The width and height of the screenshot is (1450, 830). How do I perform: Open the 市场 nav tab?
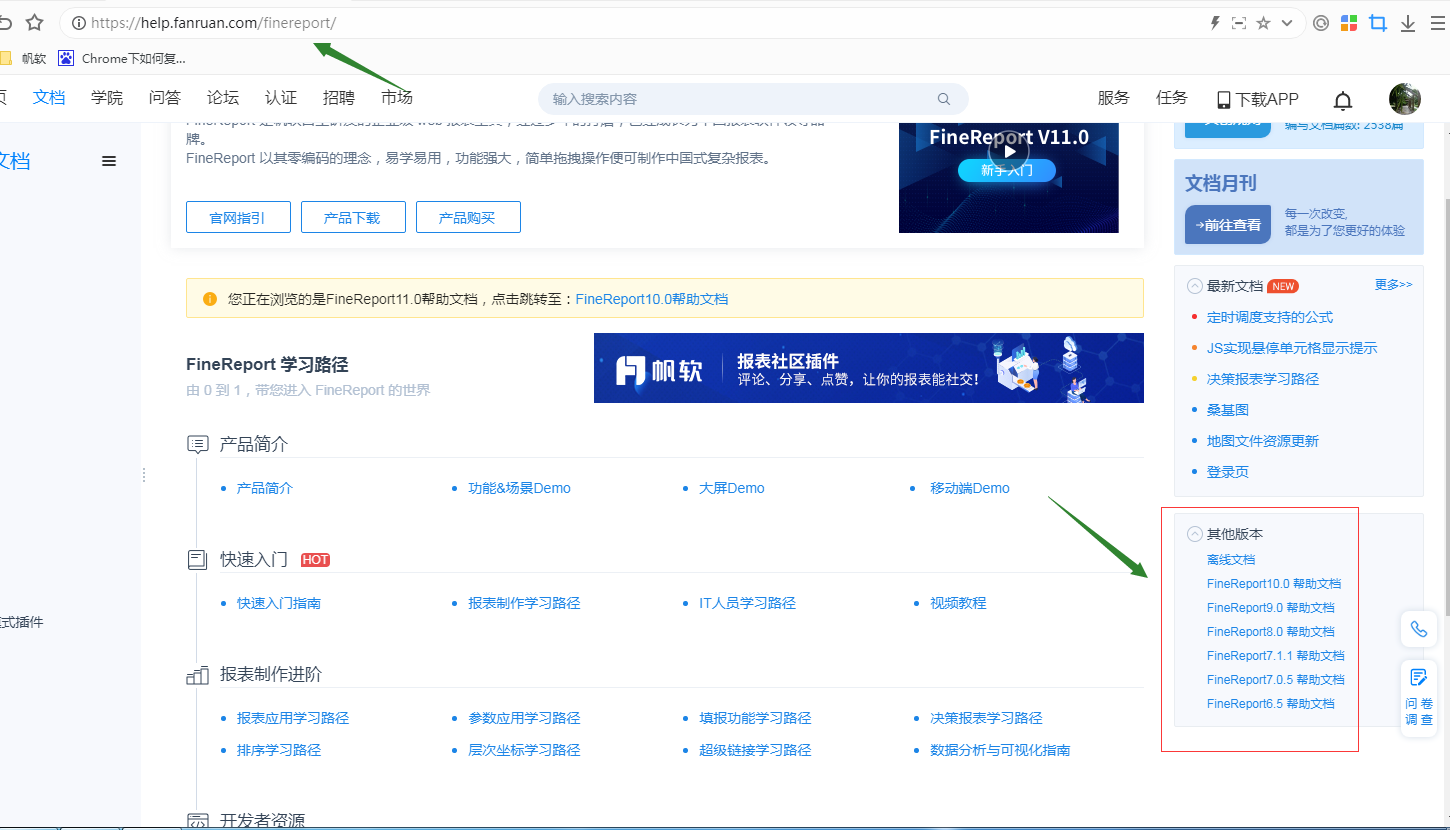397,98
